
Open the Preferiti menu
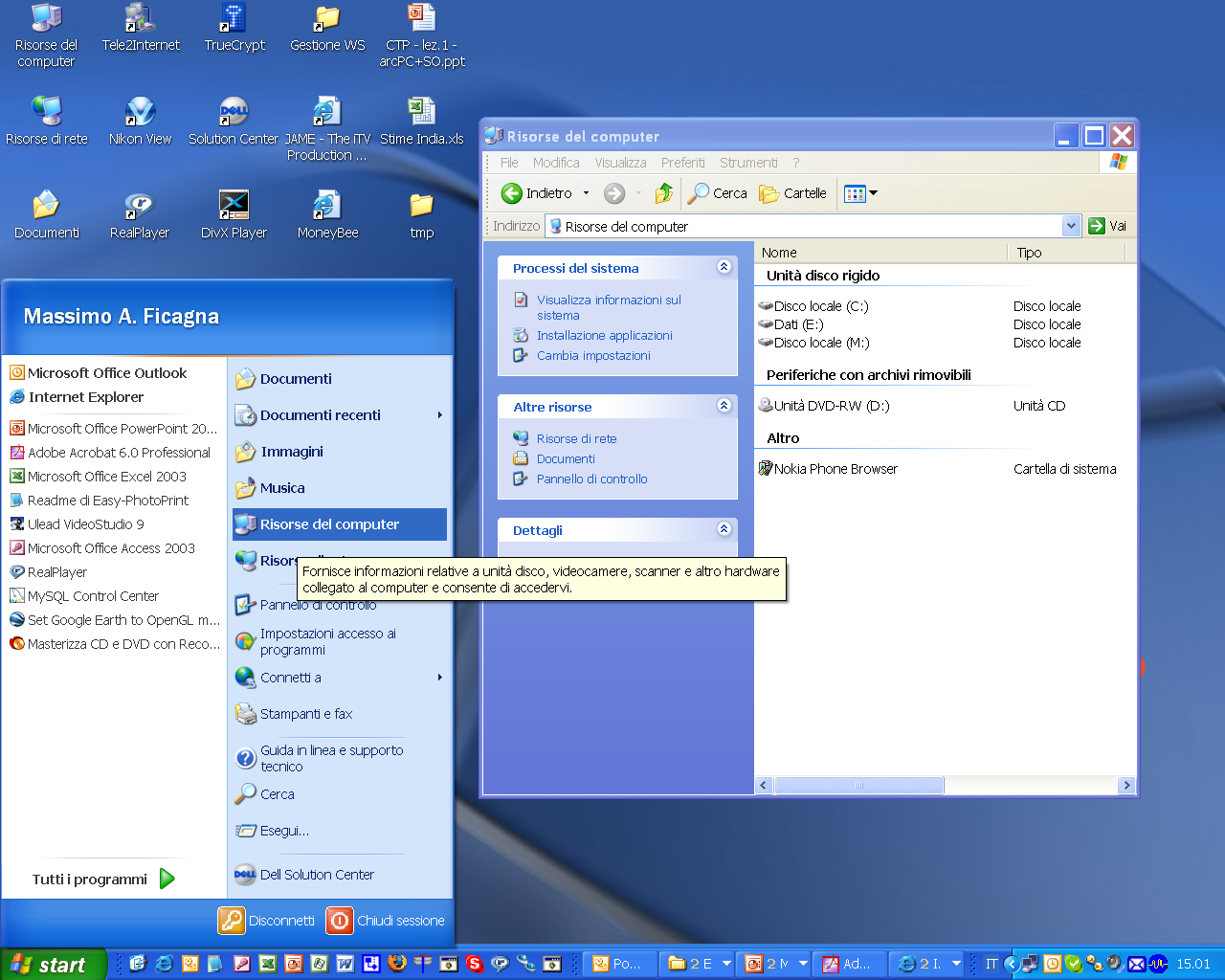click(x=682, y=163)
